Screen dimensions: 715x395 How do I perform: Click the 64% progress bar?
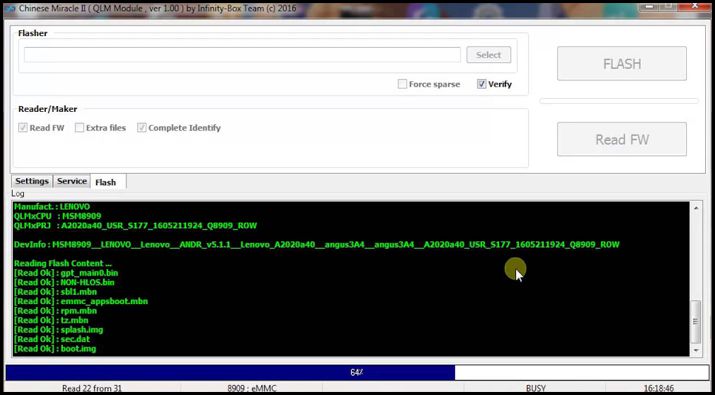[357, 372]
